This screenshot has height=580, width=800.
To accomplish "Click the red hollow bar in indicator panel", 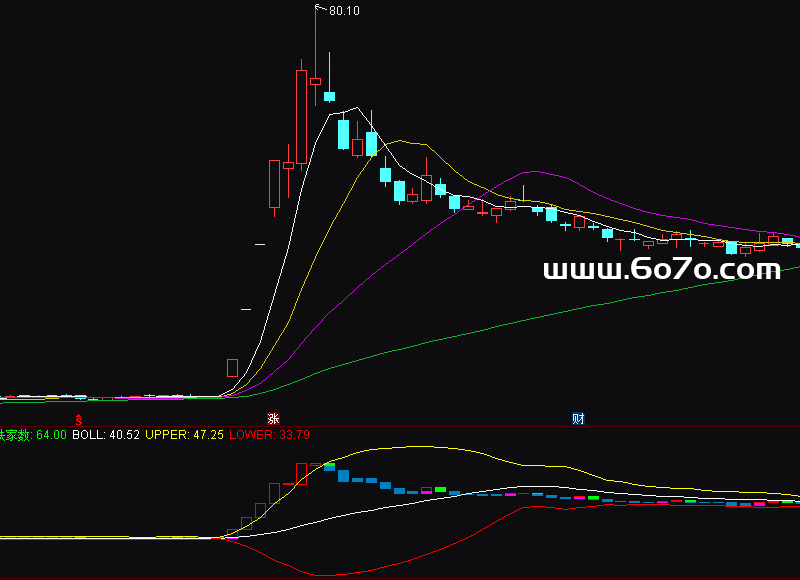I will [x=301, y=473].
